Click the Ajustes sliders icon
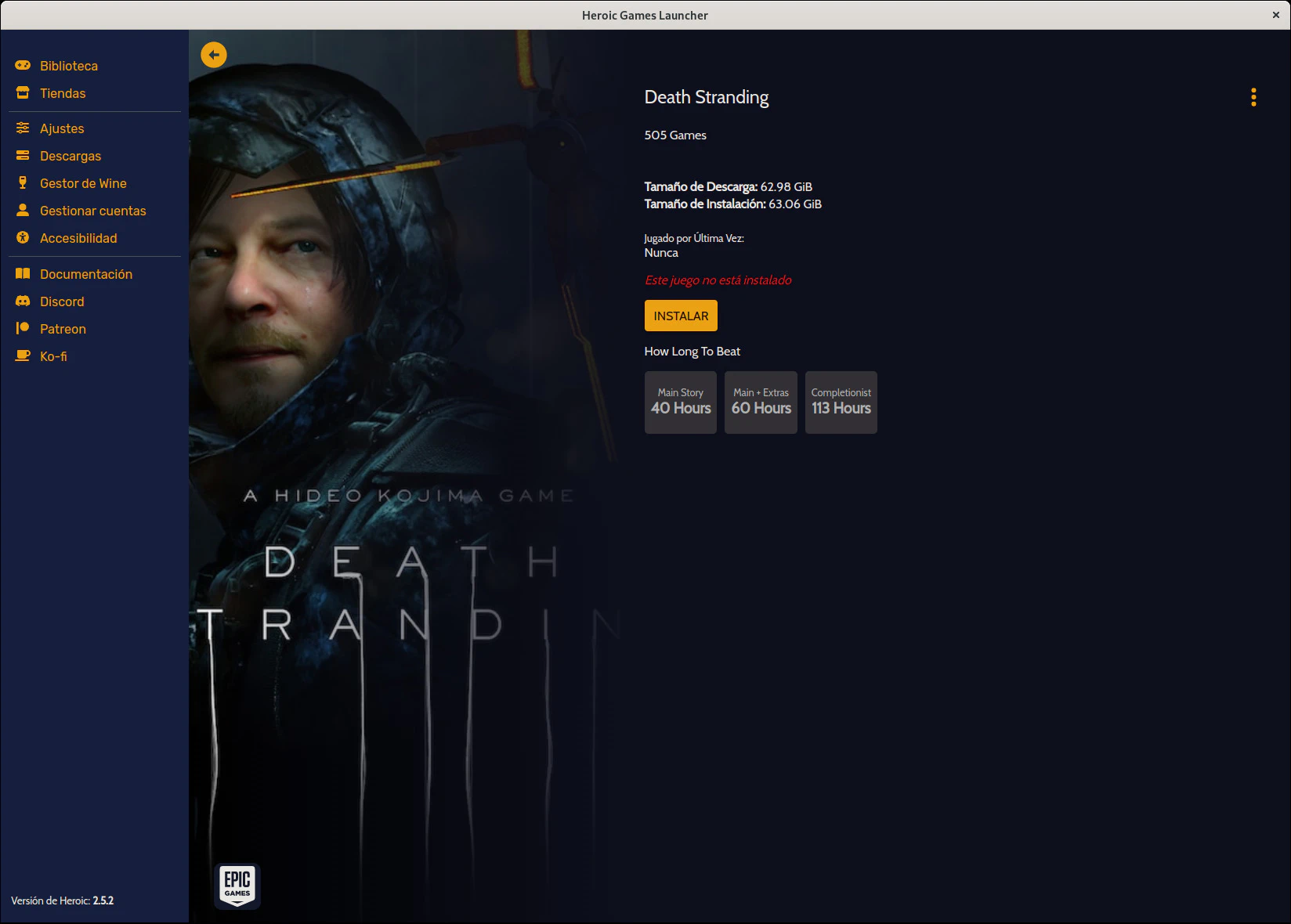Image resolution: width=1291 pixels, height=924 pixels. [x=23, y=128]
